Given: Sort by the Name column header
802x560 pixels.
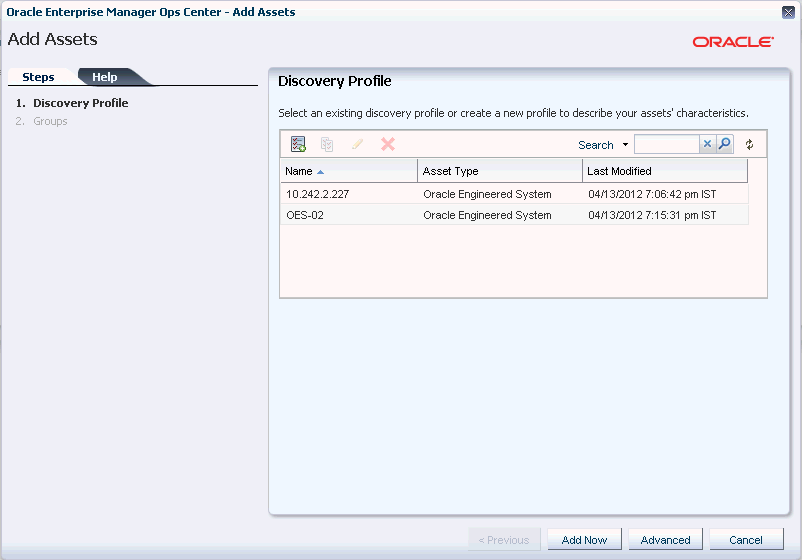Looking at the screenshot, I should click(x=349, y=171).
